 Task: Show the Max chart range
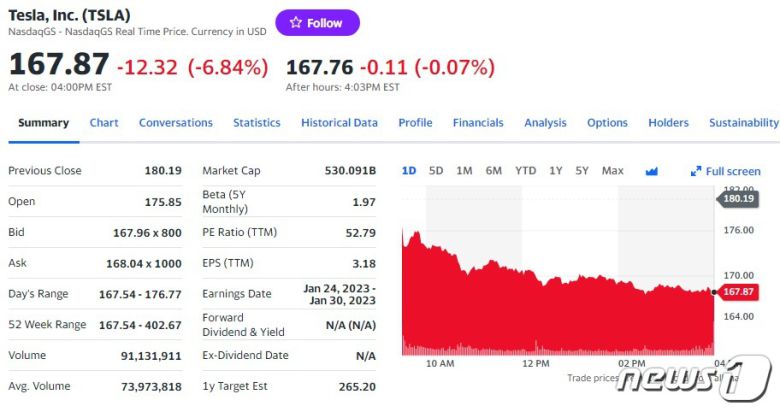(x=613, y=171)
